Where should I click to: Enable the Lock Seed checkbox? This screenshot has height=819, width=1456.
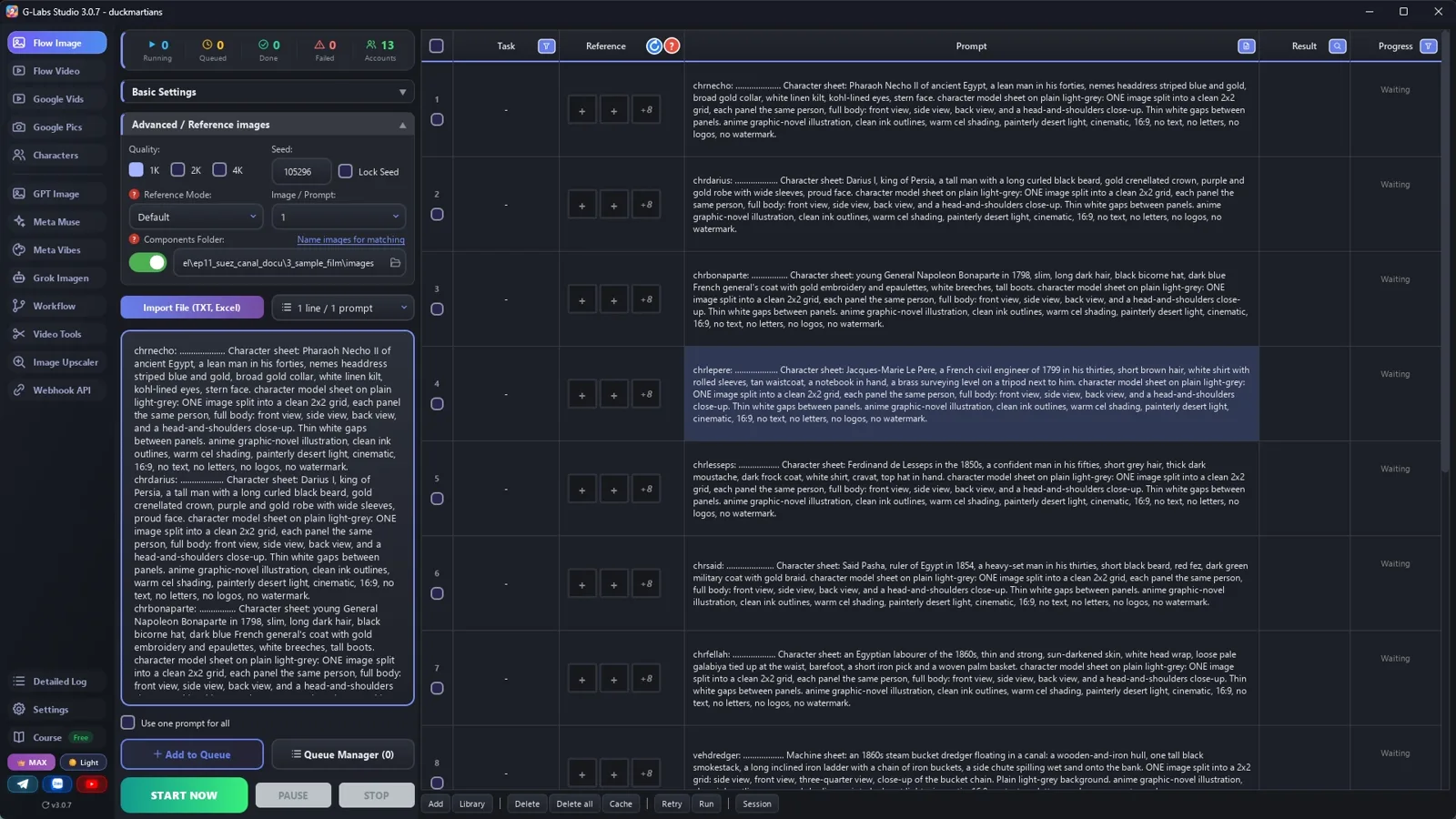coord(346,171)
